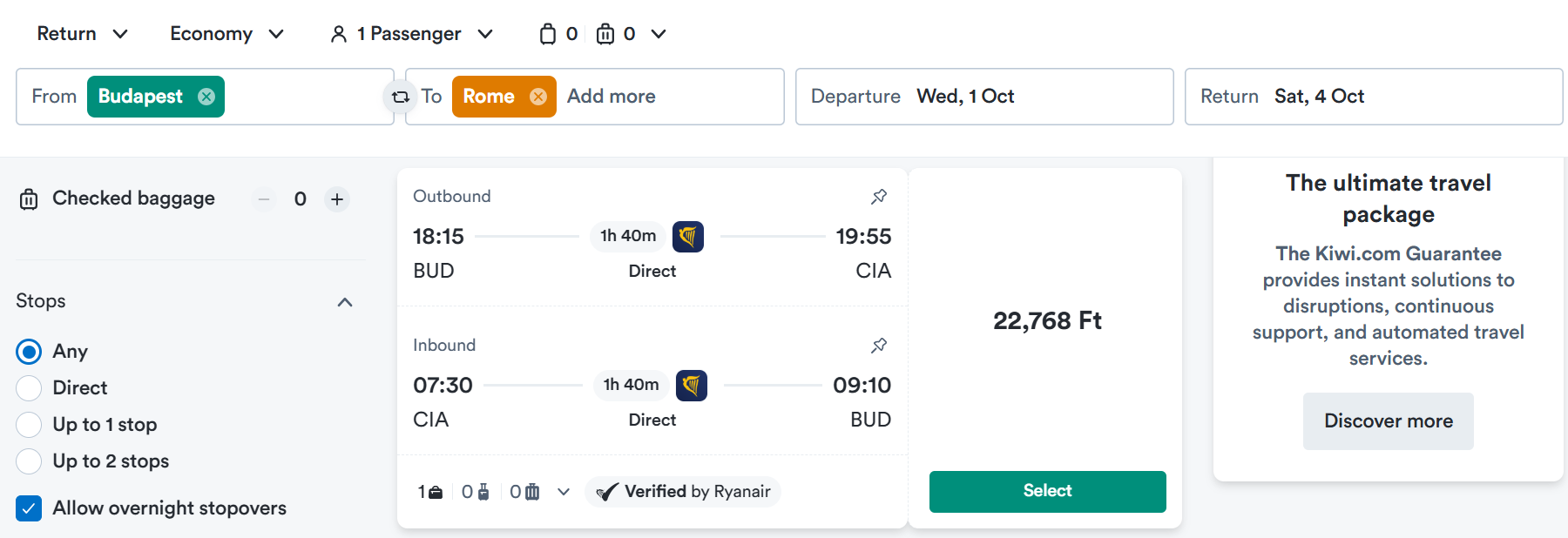
Task: Increase checked baggage with the plus button
Action: pyautogui.click(x=337, y=199)
